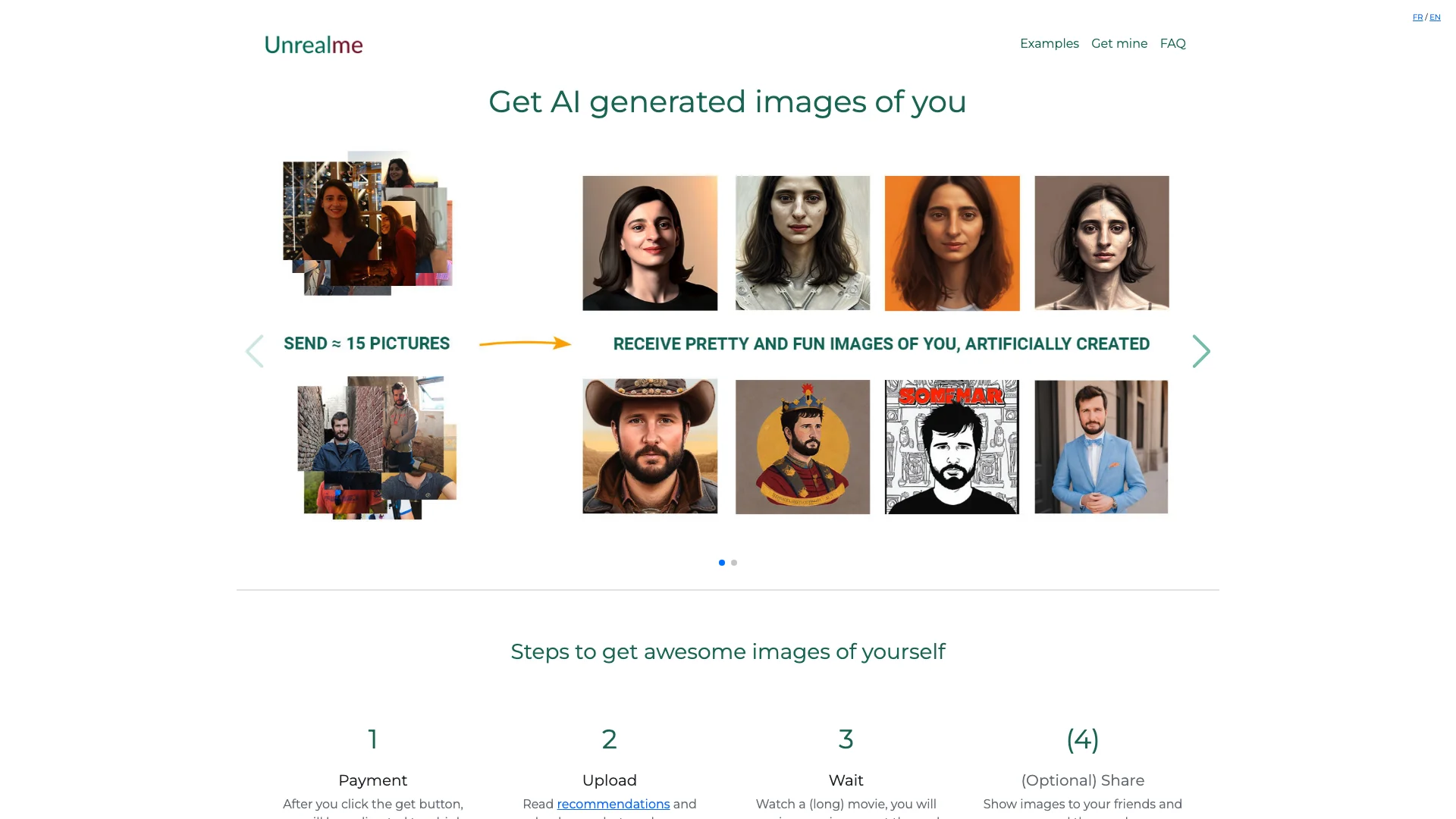The width and height of the screenshot is (1456, 819).
Task: Open the FAQ navigation link
Action: pyautogui.click(x=1172, y=44)
